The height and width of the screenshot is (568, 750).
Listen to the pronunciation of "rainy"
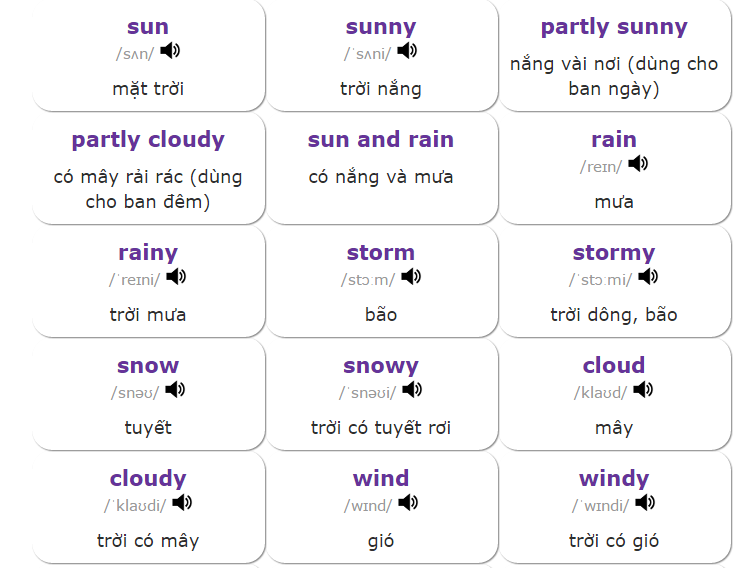point(177,277)
